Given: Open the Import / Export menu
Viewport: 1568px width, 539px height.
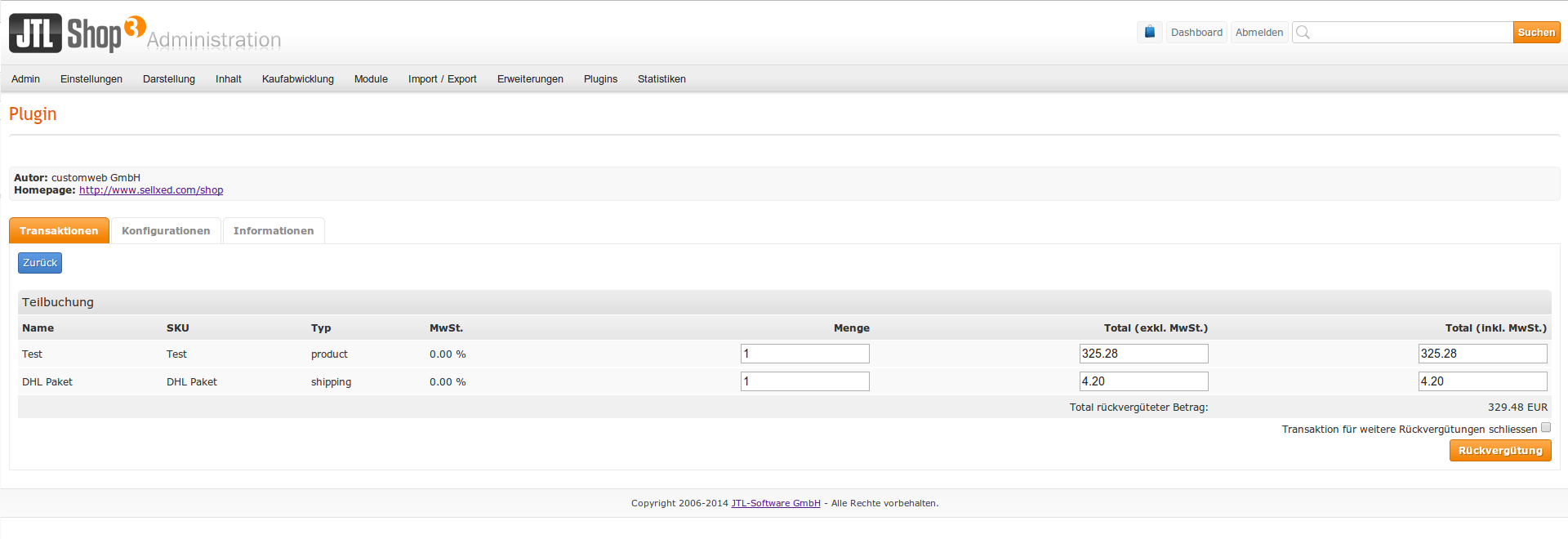Looking at the screenshot, I should point(442,79).
